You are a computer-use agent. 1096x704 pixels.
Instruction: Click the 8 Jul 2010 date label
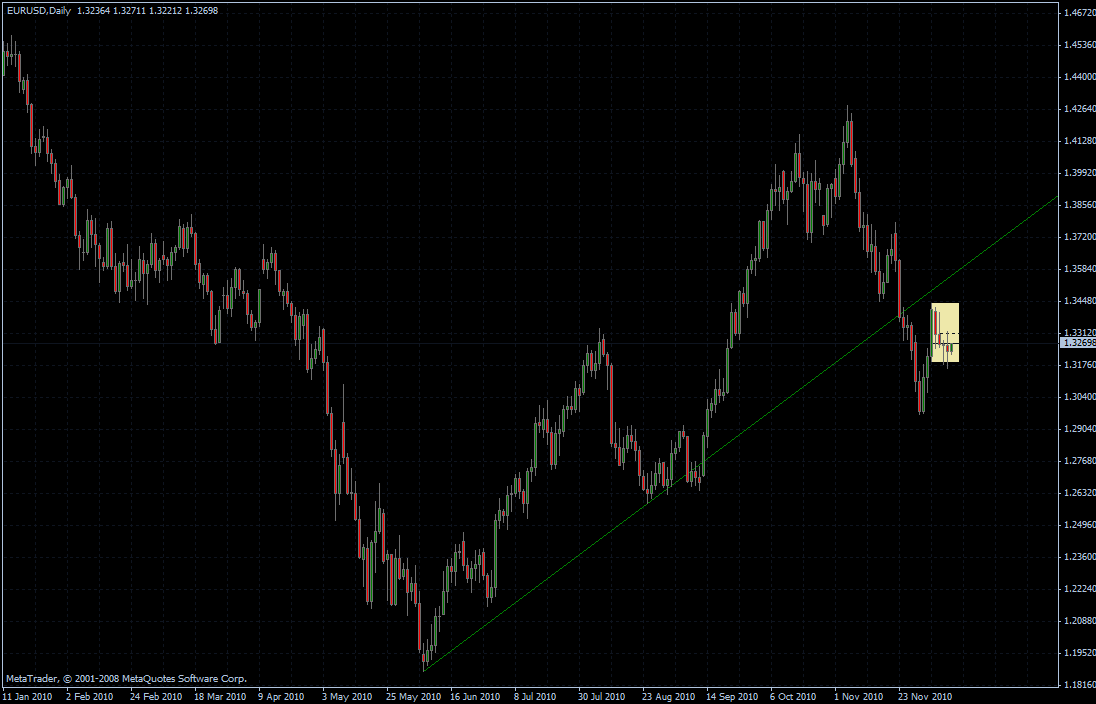[535, 696]
